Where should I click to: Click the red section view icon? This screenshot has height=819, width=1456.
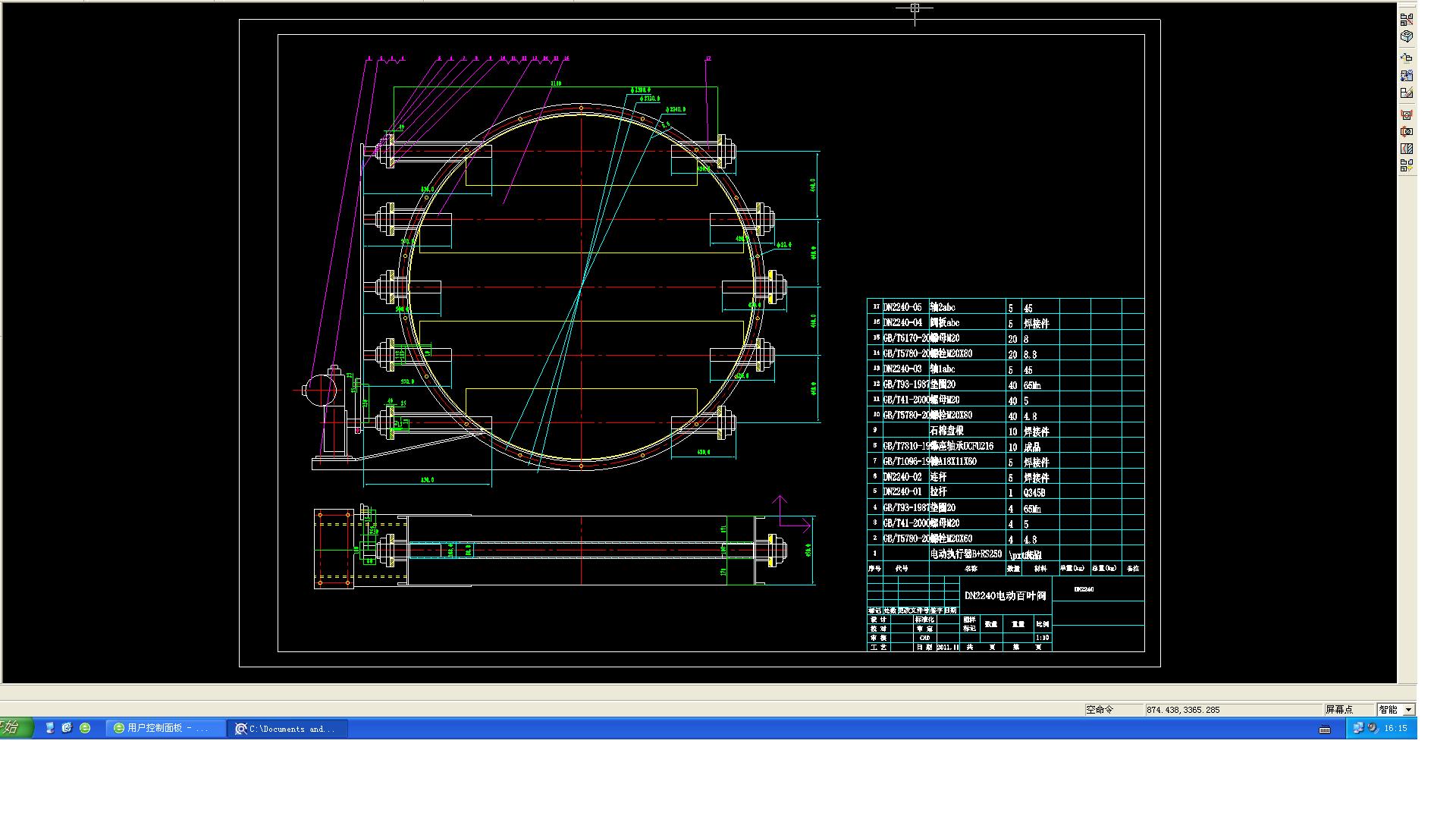click(x=1407, y=115)
